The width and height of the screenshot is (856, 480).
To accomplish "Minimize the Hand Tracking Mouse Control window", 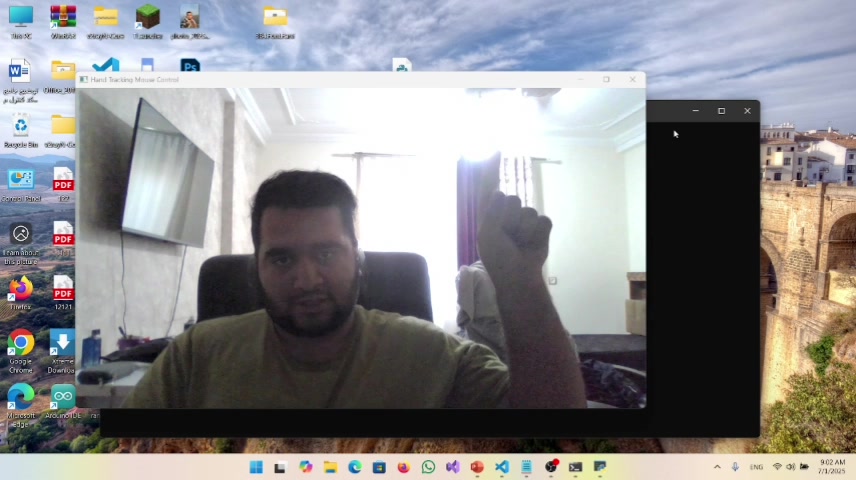I will pos(581,80).
